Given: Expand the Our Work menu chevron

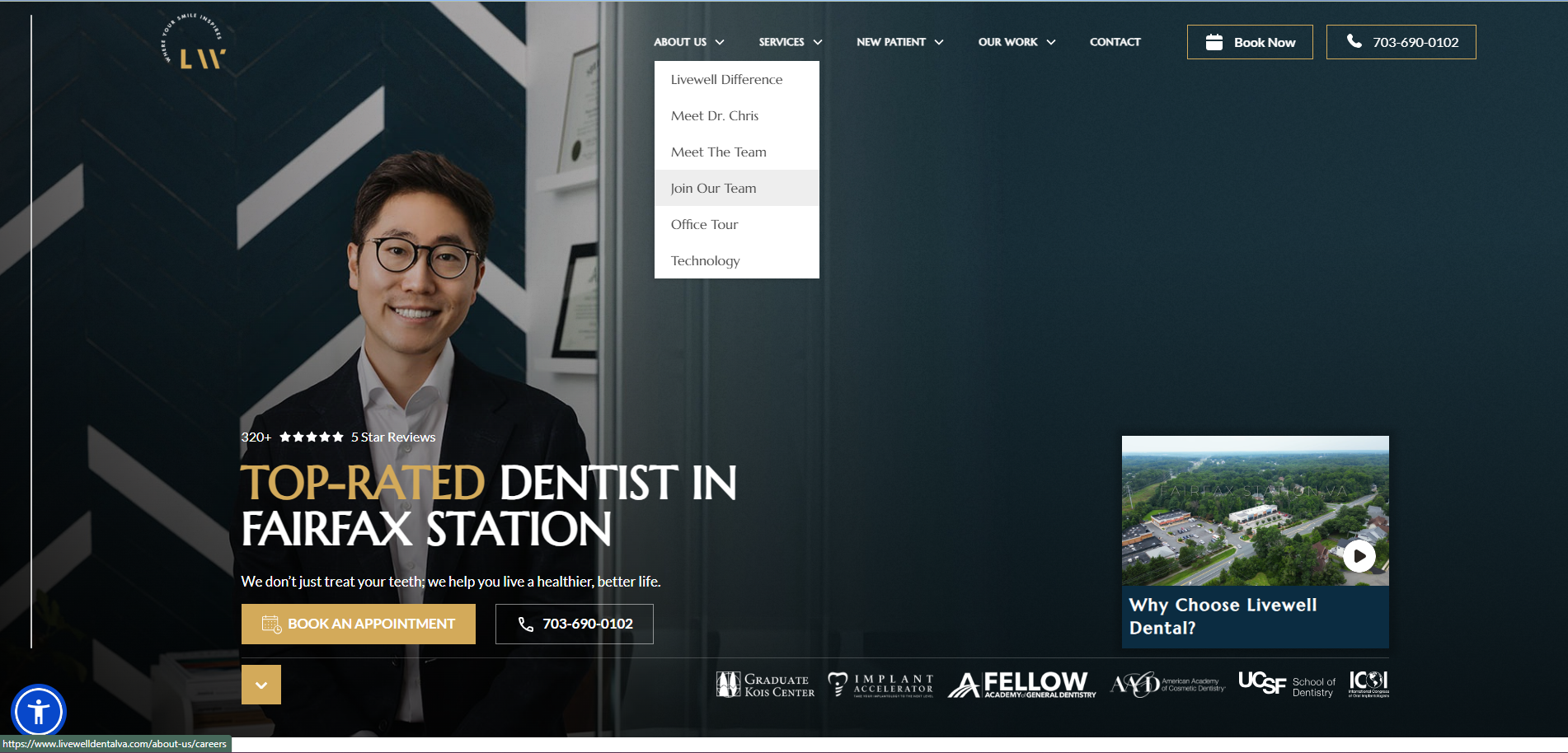Looking at the screenshot, I should point(1051,42).
